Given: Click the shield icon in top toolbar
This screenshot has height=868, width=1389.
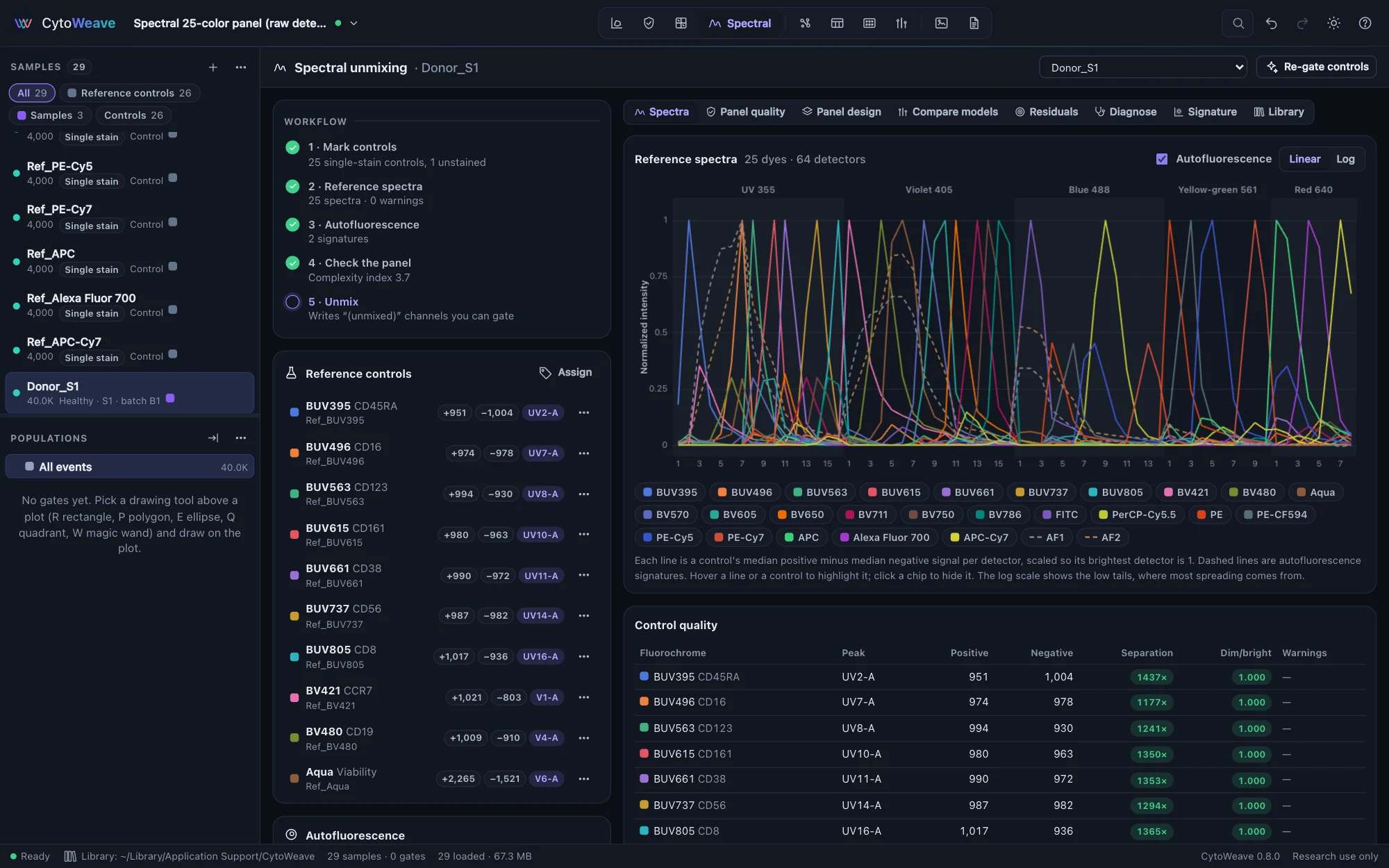Looking at the screenshot, I should pyautogui.click(x=649, y=23).
